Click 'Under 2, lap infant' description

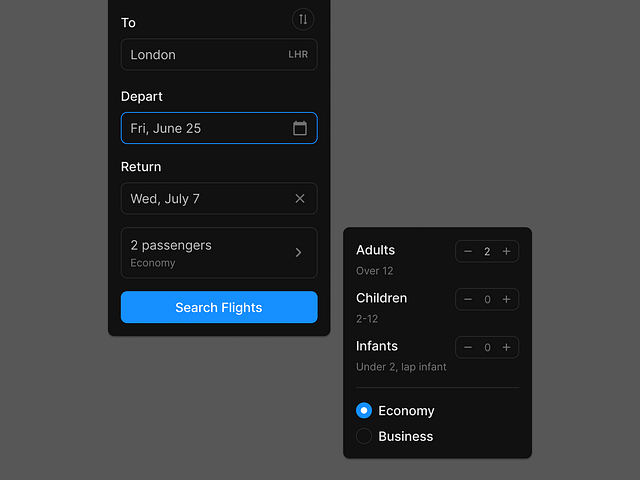click(401, 367)
